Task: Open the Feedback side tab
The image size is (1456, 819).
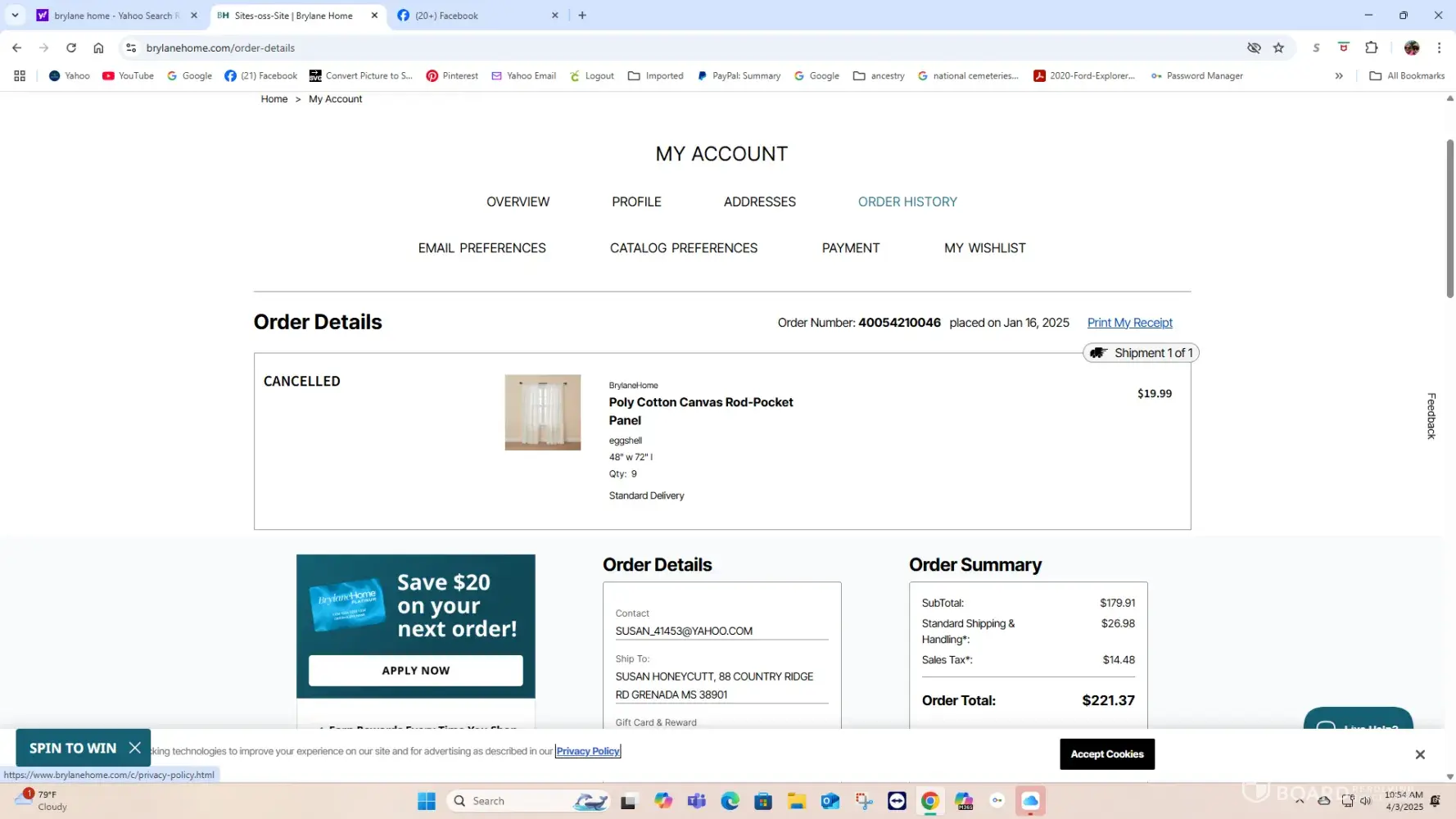Action: pos(1431,416)
